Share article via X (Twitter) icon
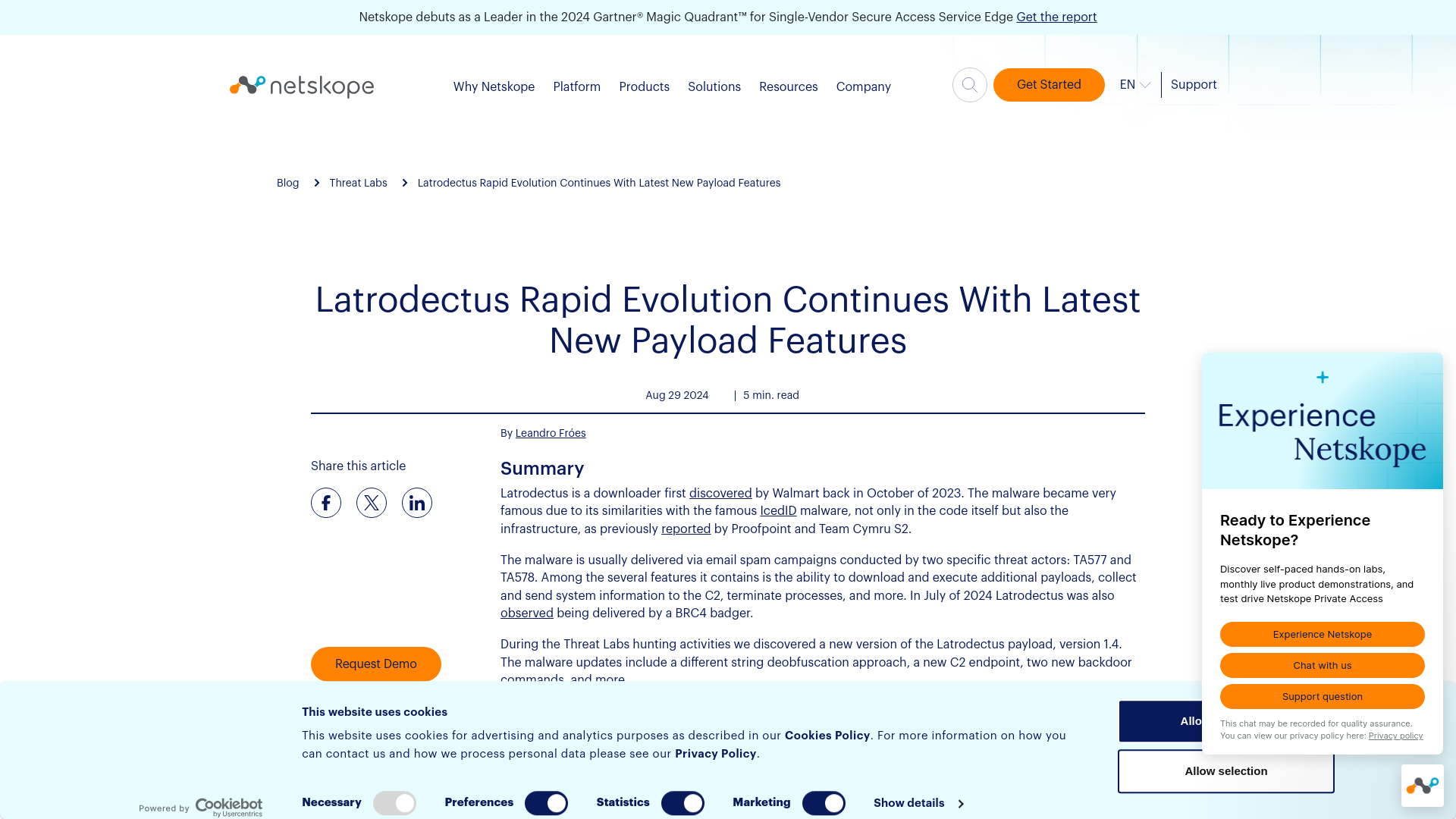The width and height of the screenshot is (1456, 819). [x=371, y=502]
